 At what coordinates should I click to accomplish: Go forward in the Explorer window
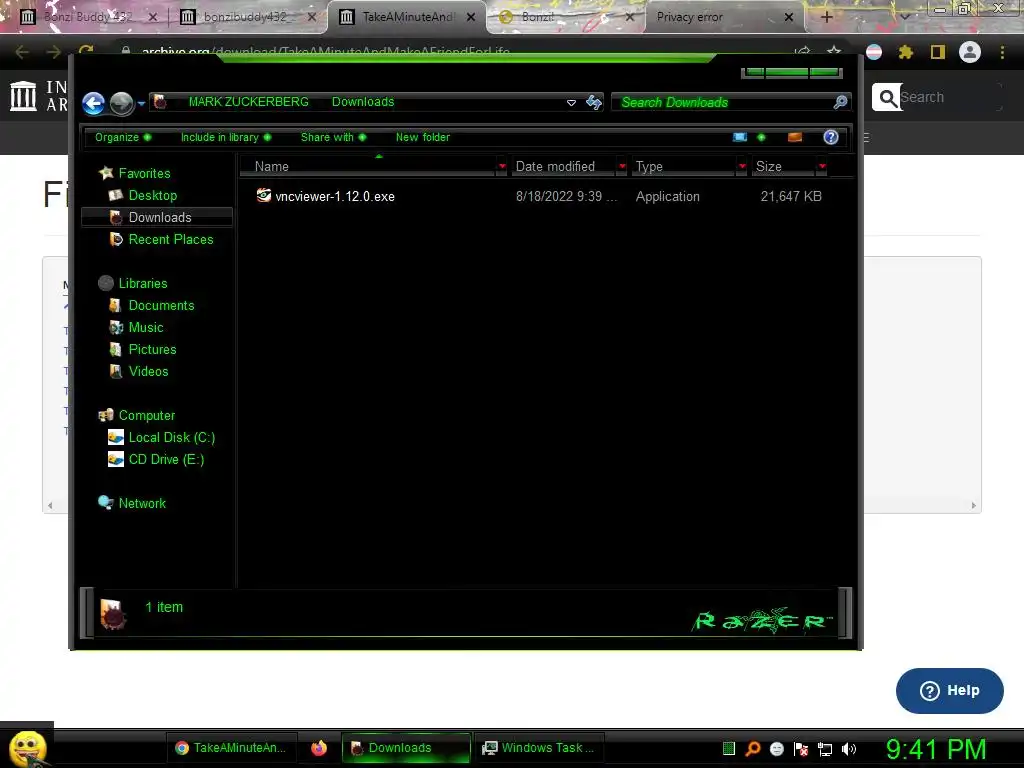121,103
